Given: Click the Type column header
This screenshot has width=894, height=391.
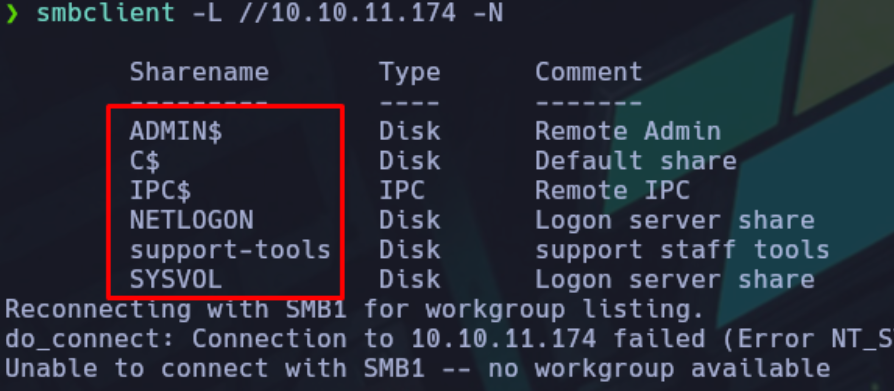Looking at the screenshot, I should coord(409,73).
